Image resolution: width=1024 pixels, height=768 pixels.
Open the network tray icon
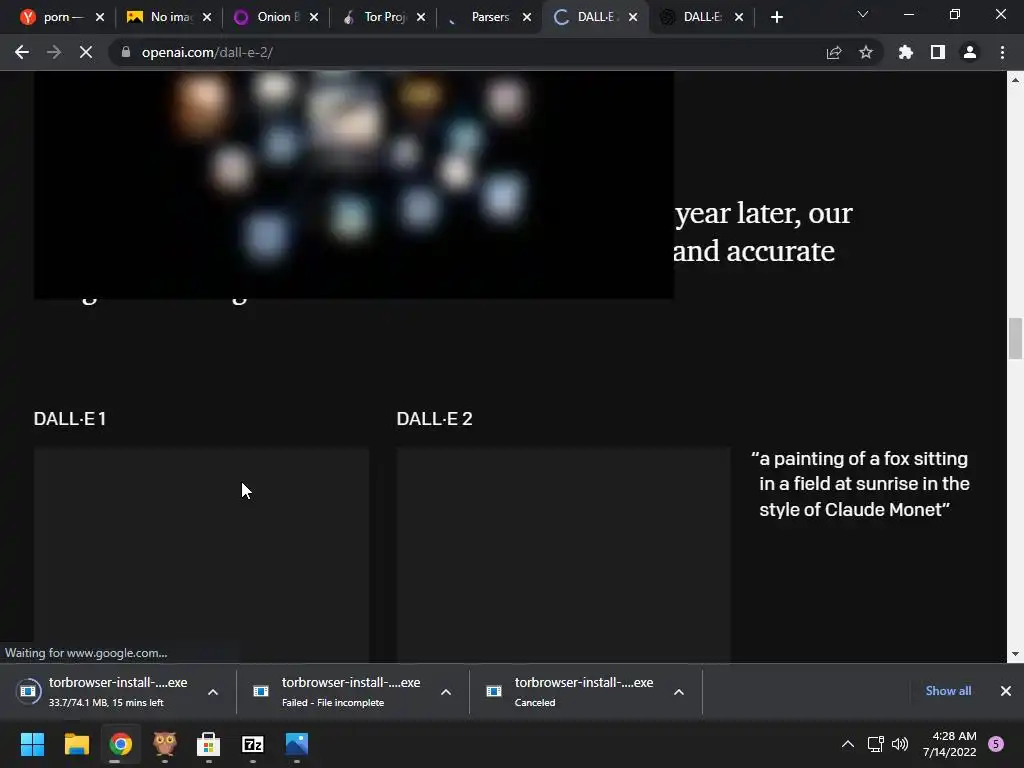[x=875, y=744]
